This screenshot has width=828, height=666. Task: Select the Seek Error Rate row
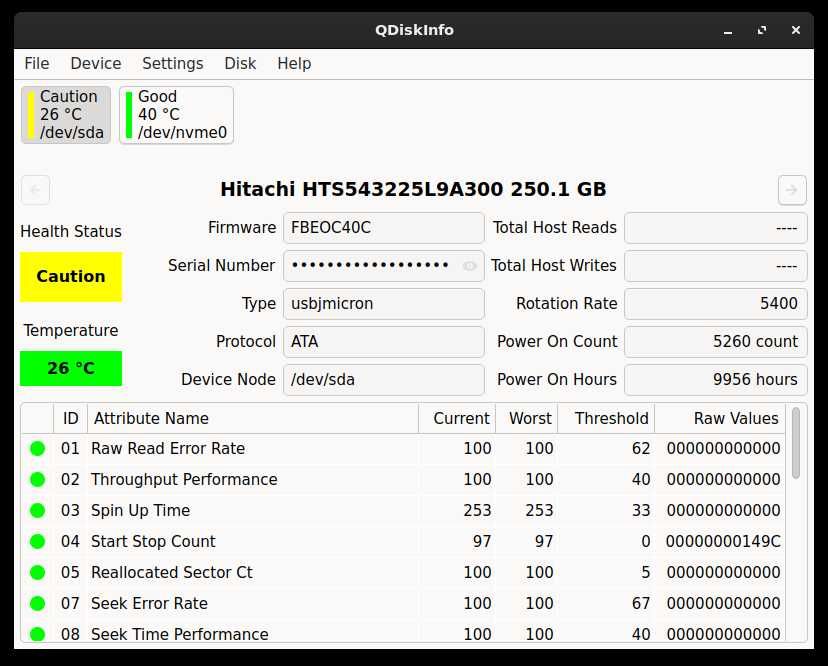(403, 604)
